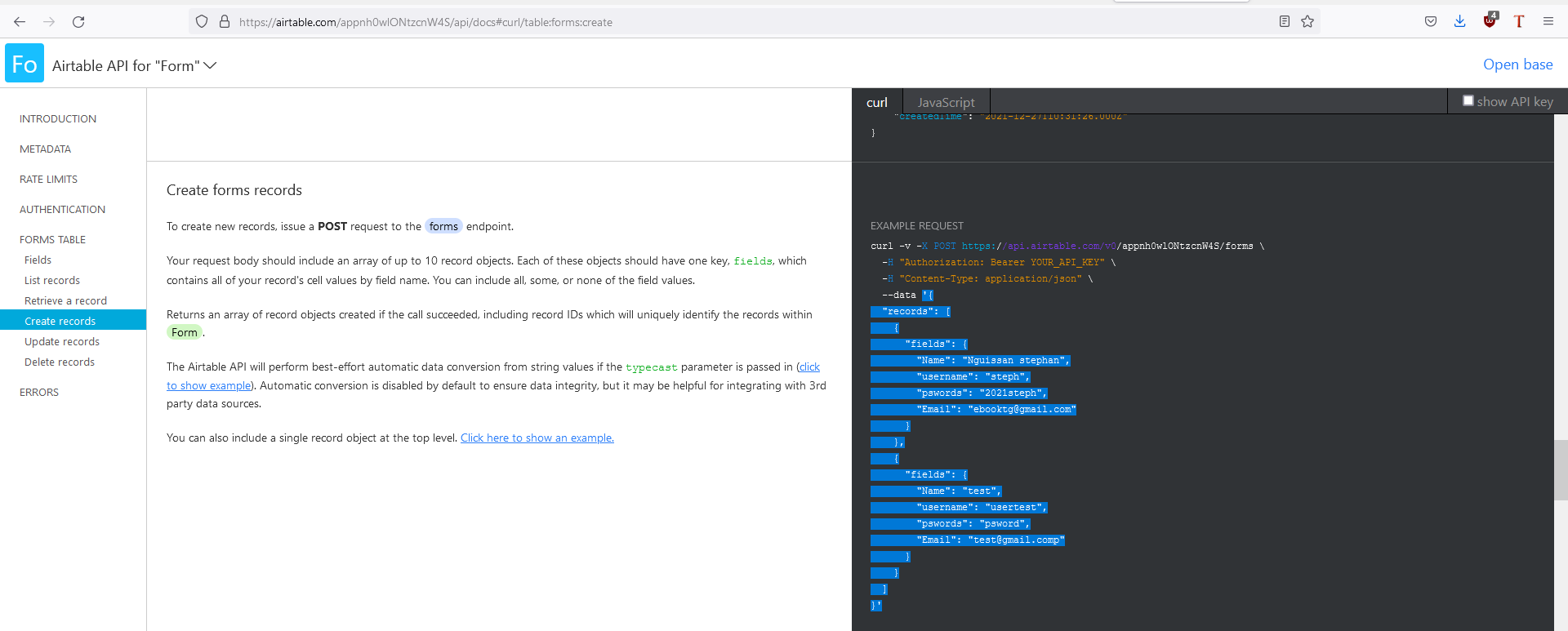Go forward to the next page
This screenshot has height=631, width=1568.
point(49,22)
